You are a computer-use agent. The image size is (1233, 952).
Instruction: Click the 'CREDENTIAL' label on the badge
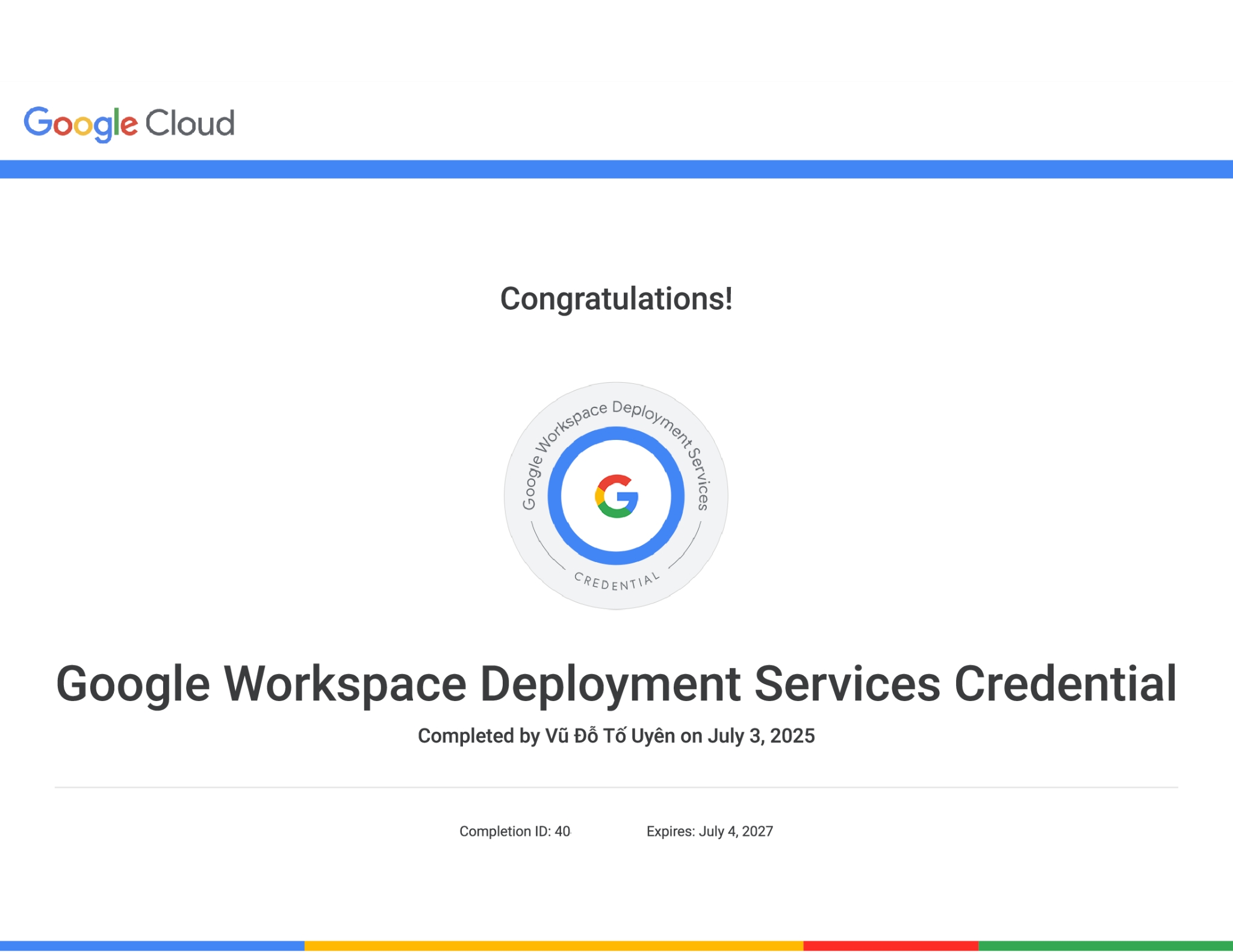(616, 583)
